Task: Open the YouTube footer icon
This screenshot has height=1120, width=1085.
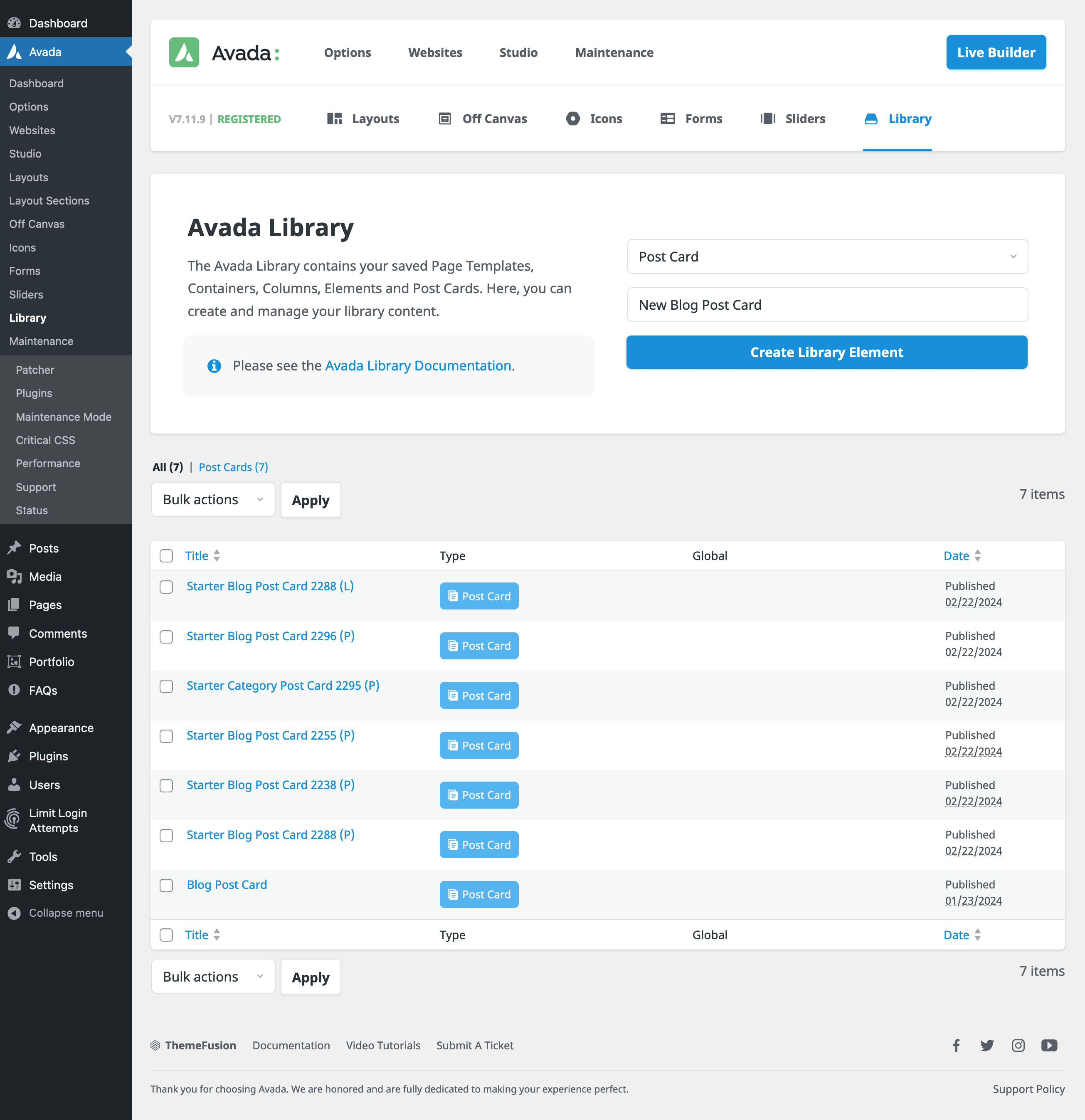Action: coord(1049,1045)
